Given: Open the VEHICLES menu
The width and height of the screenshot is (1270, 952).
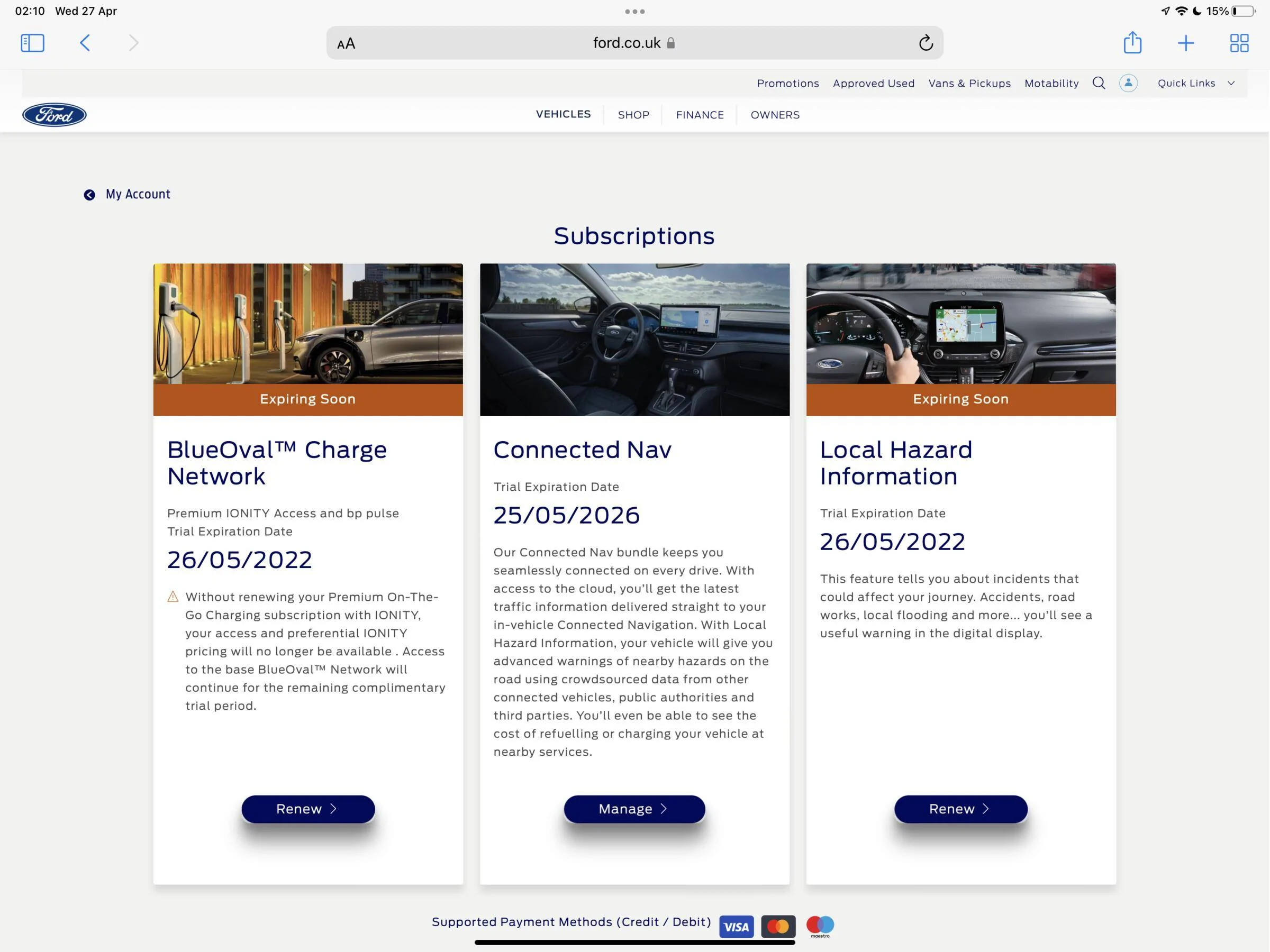Looking at the screenshot, I should [x=563, y=114].
